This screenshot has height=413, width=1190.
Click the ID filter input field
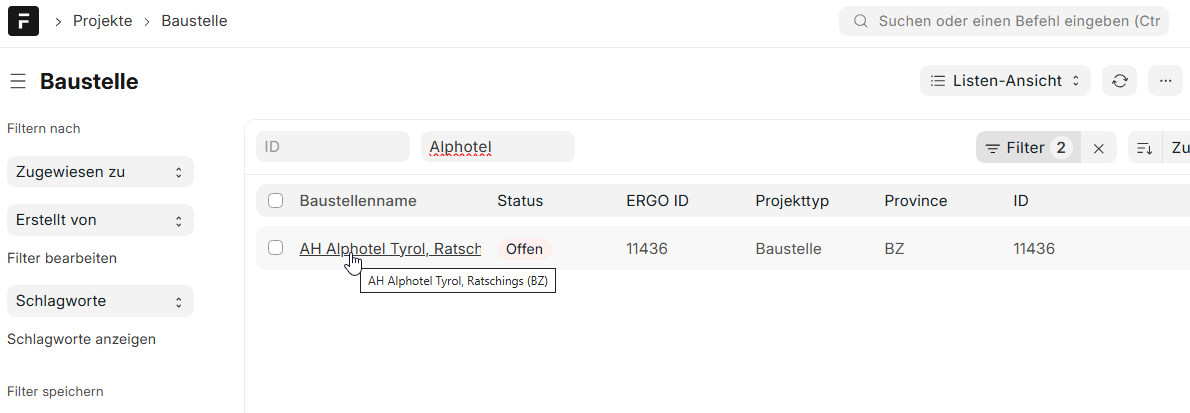click(332, 147)
